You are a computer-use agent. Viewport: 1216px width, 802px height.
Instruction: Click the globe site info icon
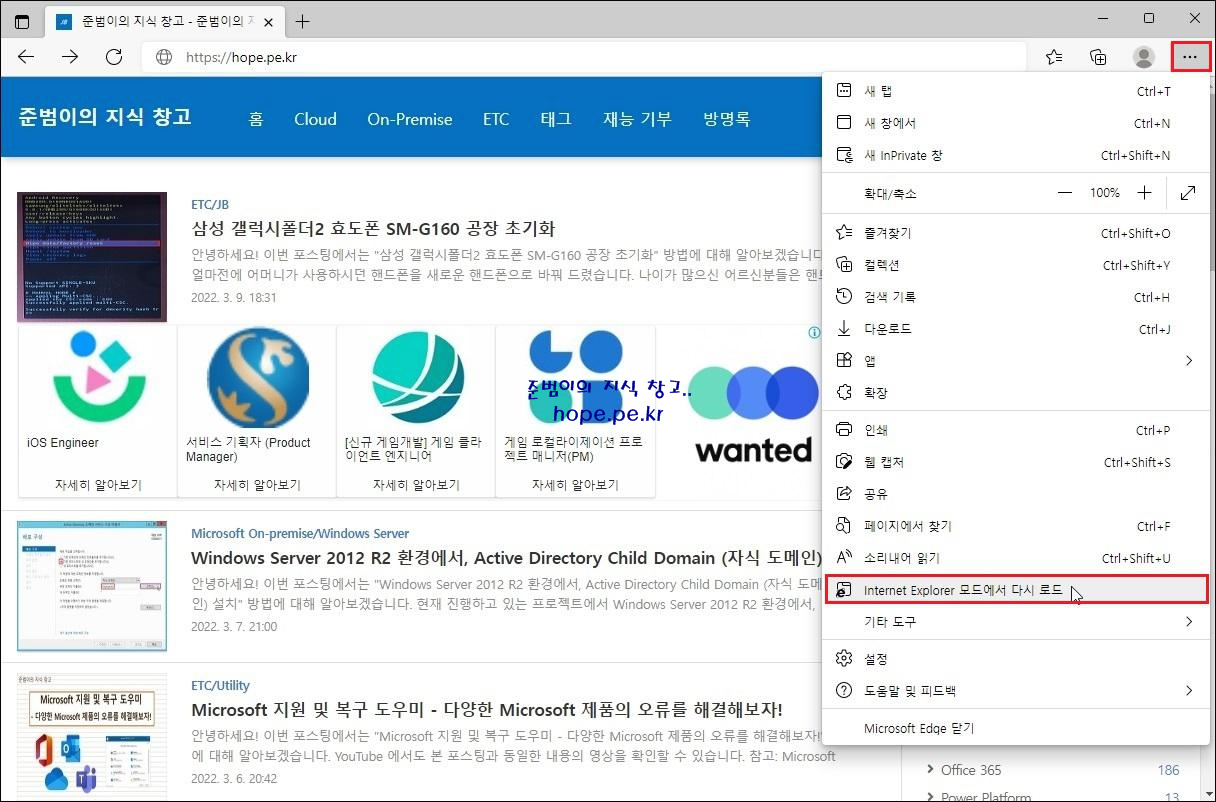[x=164, y=57]
